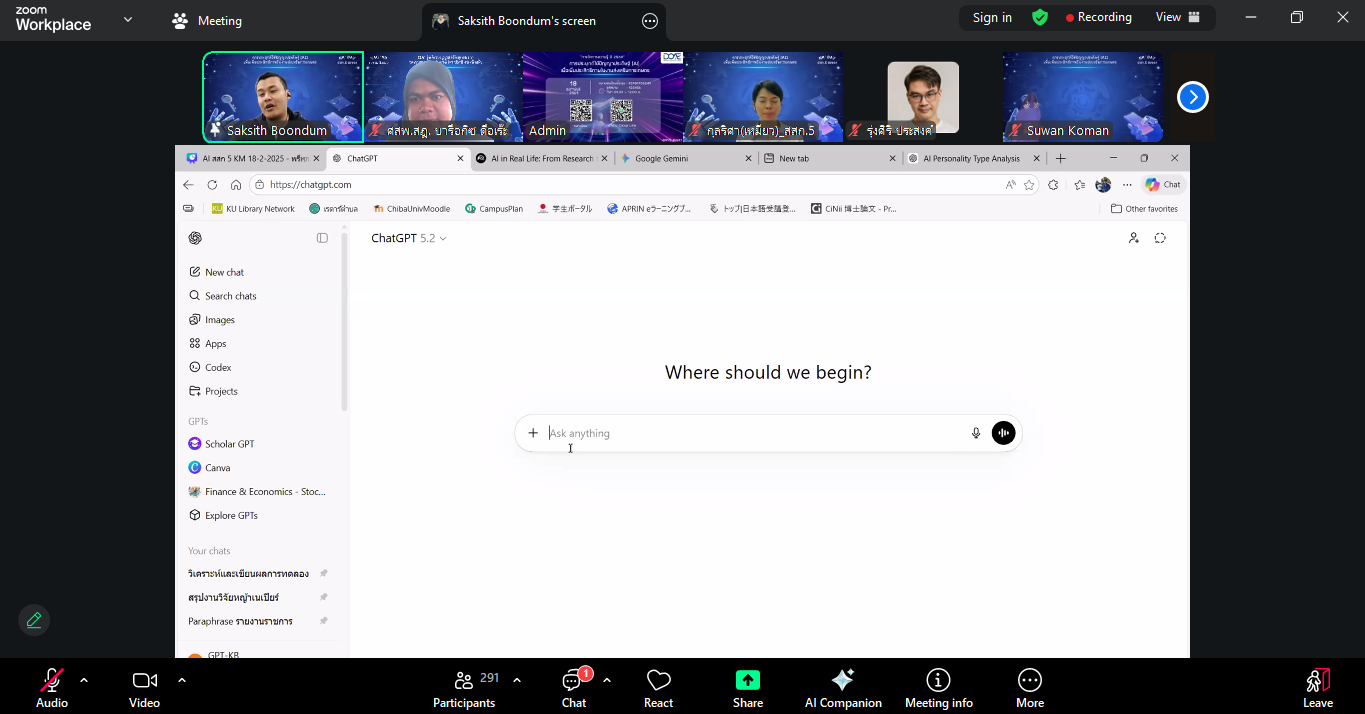This screenshot has height=714, width=1365.
Task: Start a temporary chat with the dashed circle icon
Action: click(x=1160, y=238)
